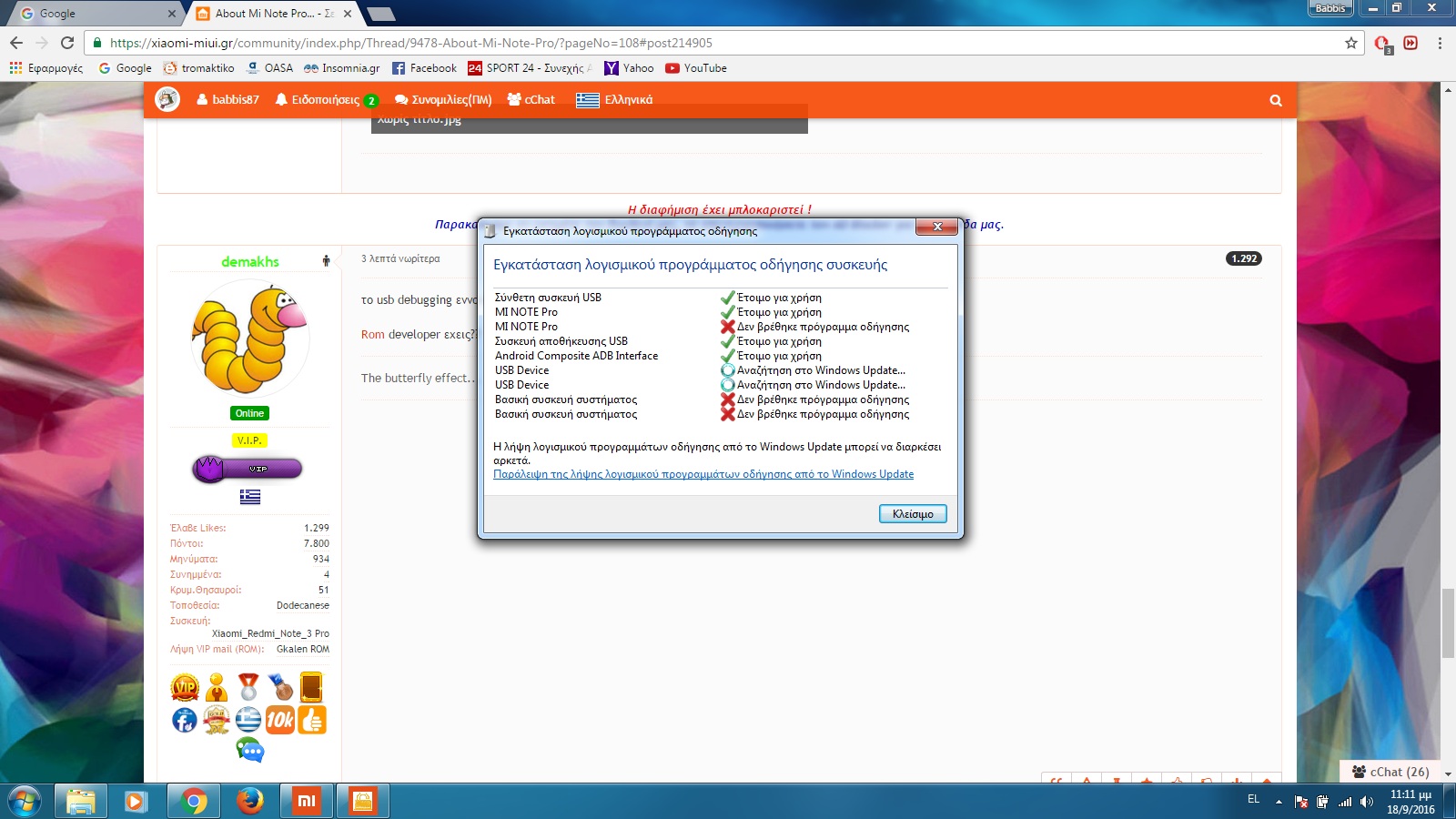Select the About Mi Note Pro tab

coord(273,14)
